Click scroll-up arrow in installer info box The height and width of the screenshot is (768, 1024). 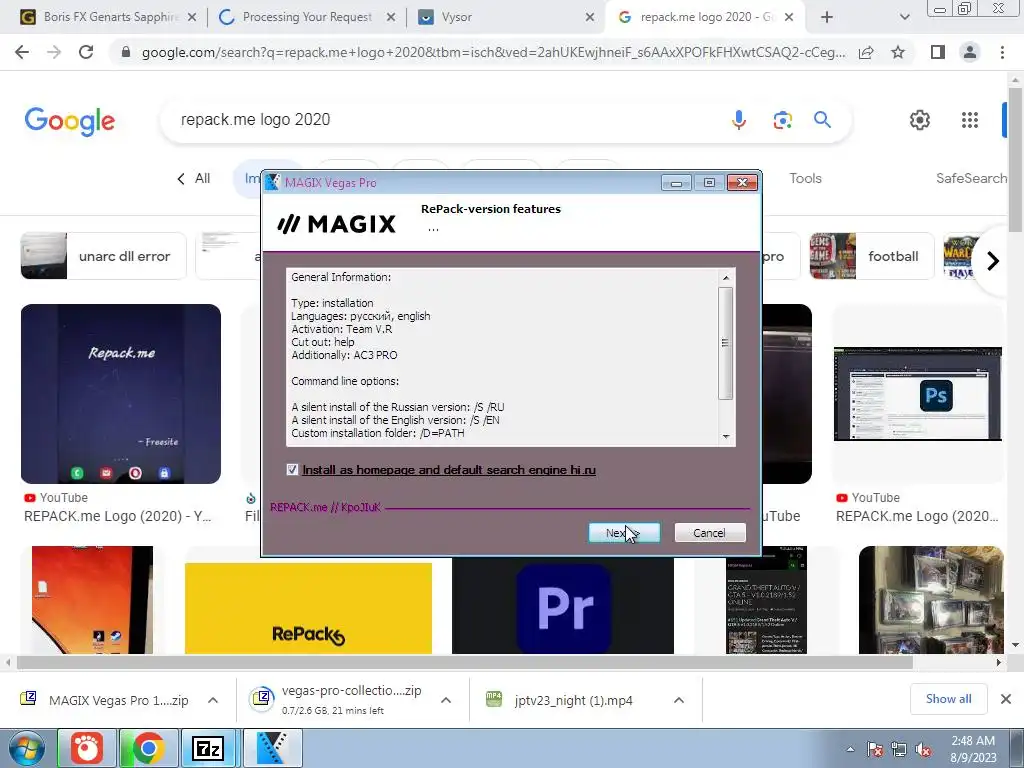click(726, 278)
